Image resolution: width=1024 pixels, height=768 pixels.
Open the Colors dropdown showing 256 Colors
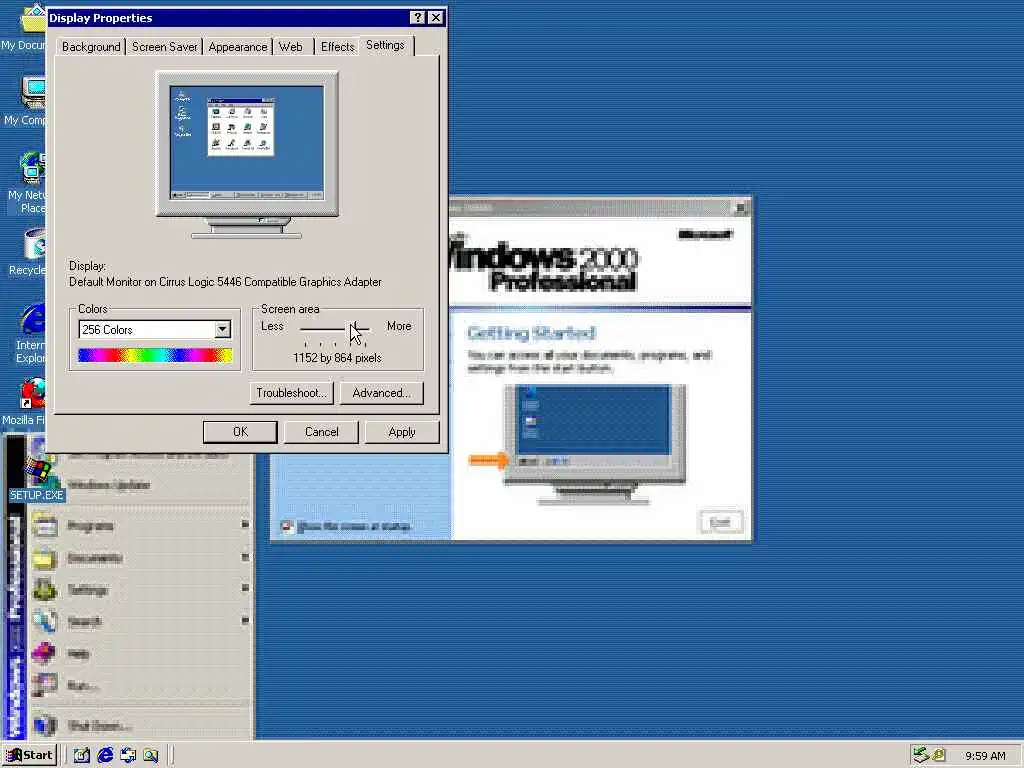tap(223, 329)
